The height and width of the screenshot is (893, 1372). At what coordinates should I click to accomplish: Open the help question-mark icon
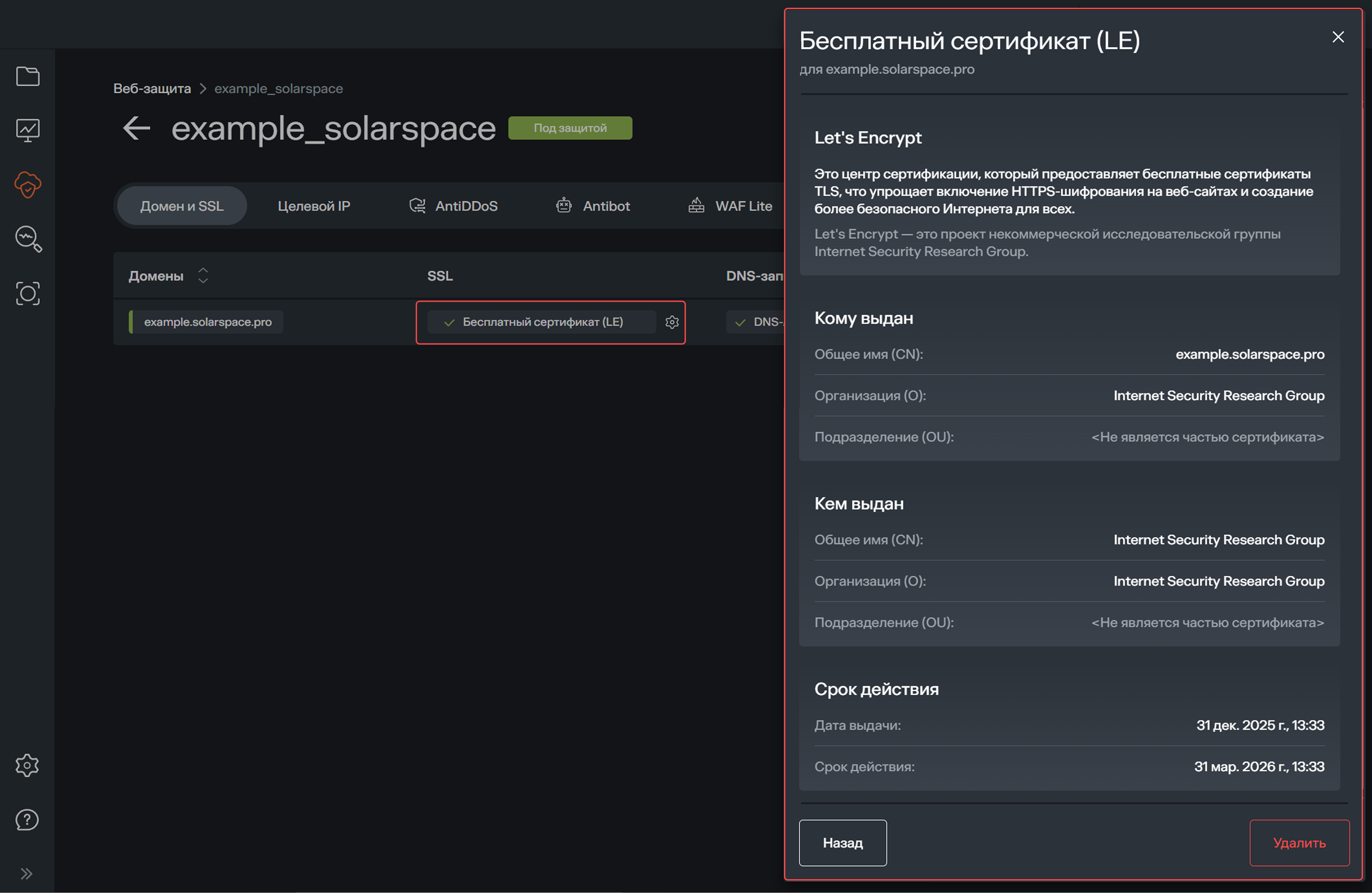[27, 819]
